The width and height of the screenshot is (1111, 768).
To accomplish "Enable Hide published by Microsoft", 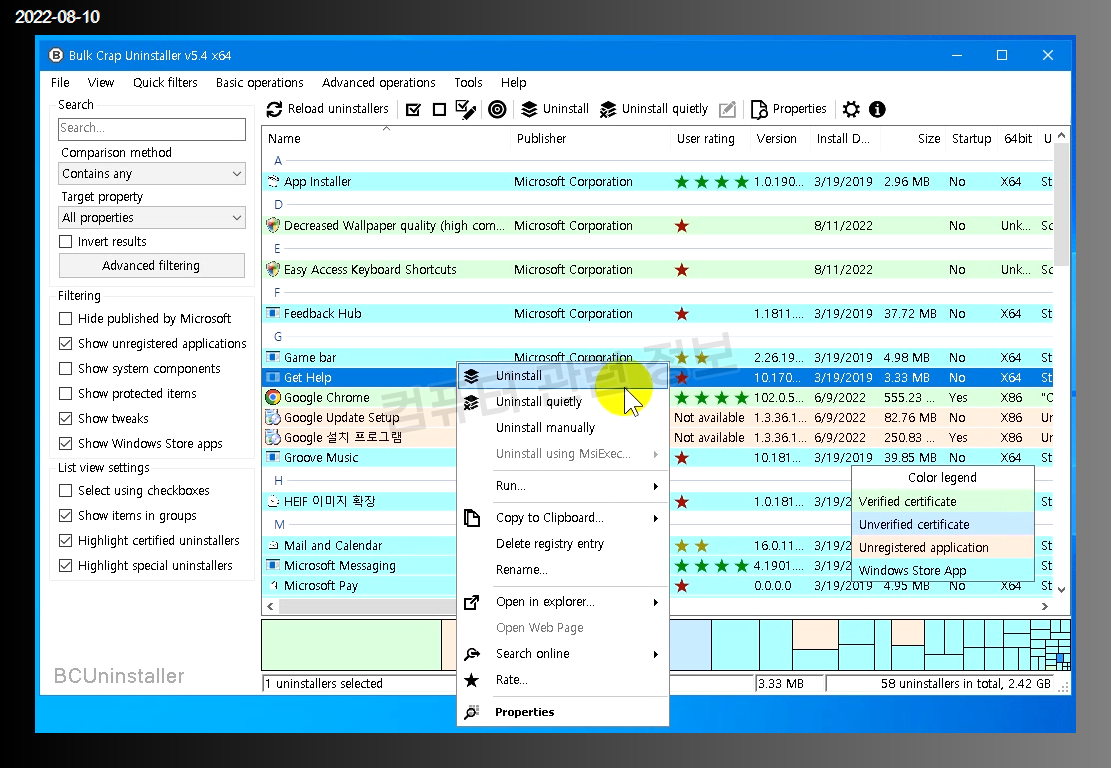I will 66,319.
